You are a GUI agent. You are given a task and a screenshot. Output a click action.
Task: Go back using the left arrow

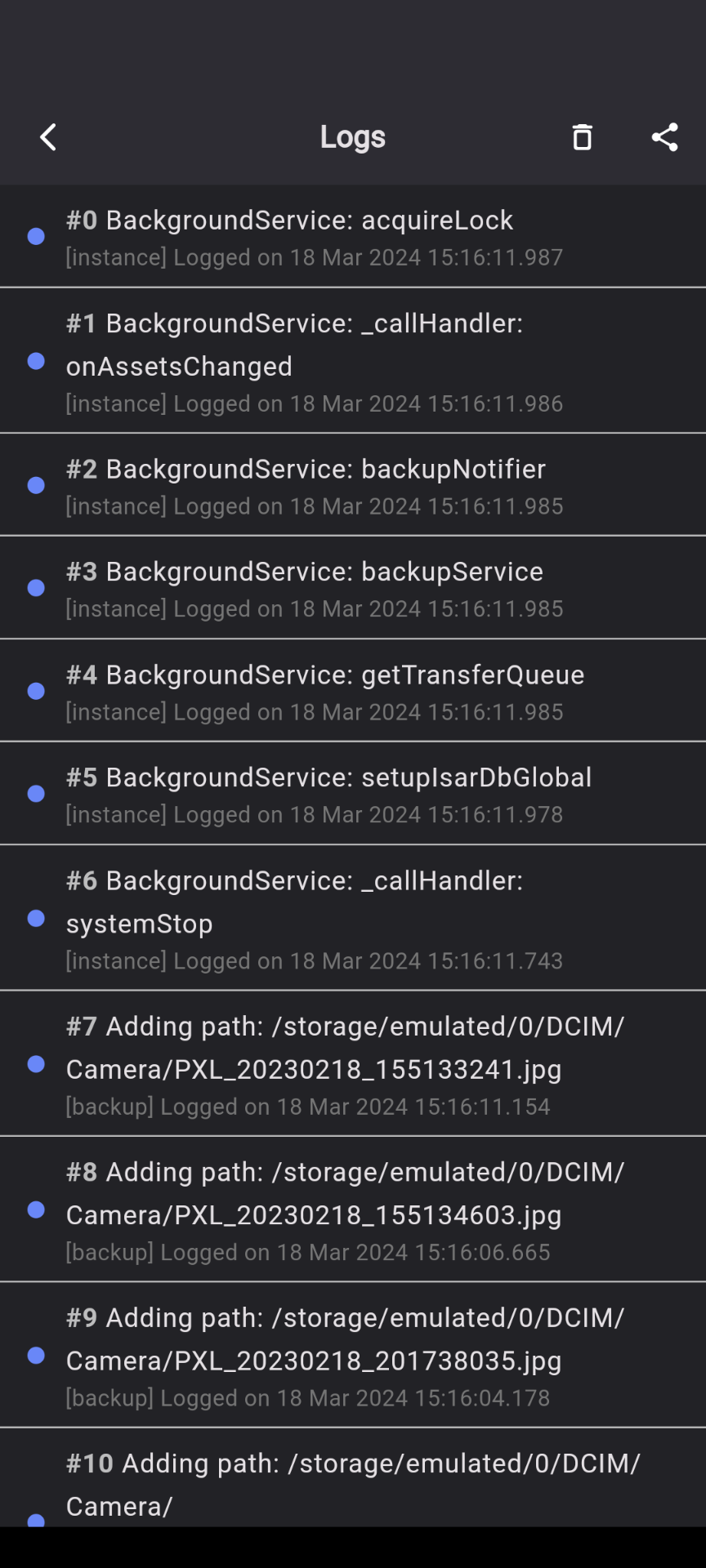[48, 137]
